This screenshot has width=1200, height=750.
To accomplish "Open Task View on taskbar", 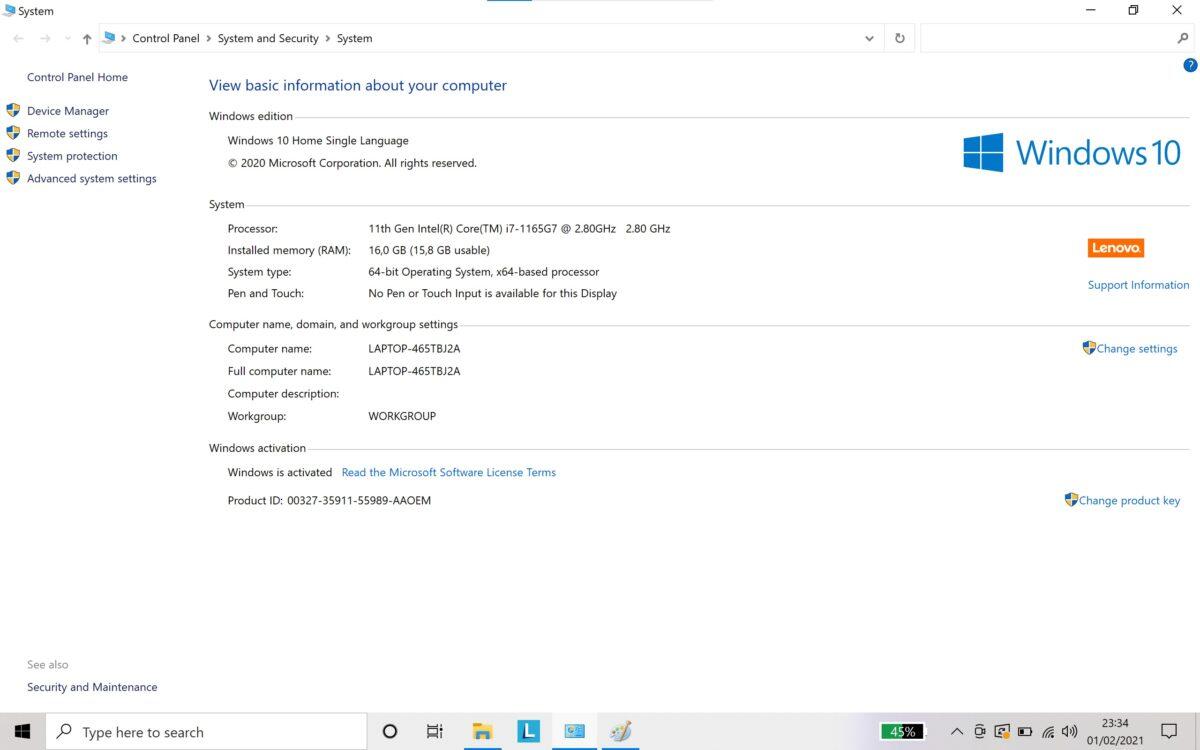I will (435, 732).
